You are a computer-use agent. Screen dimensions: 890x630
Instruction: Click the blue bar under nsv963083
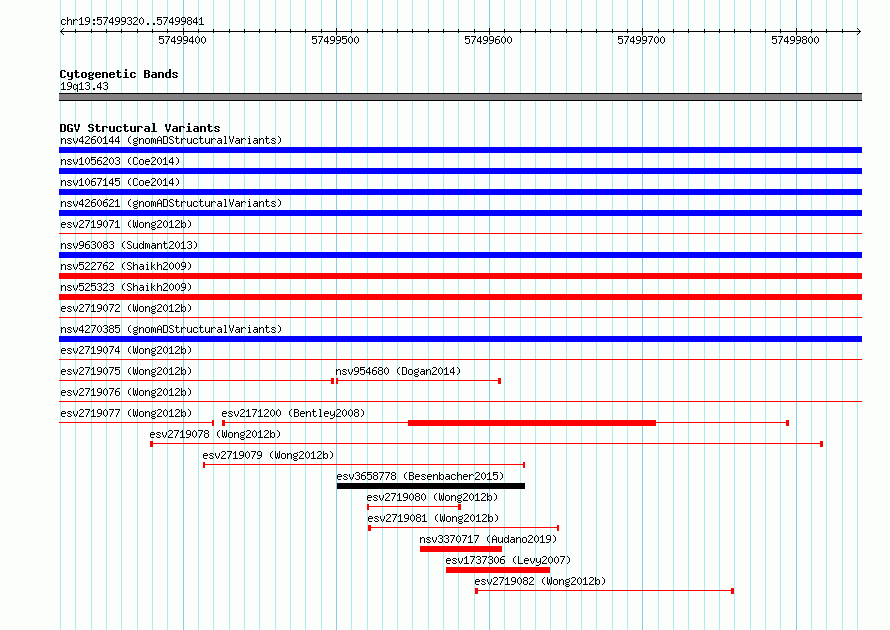click(460, 255)
